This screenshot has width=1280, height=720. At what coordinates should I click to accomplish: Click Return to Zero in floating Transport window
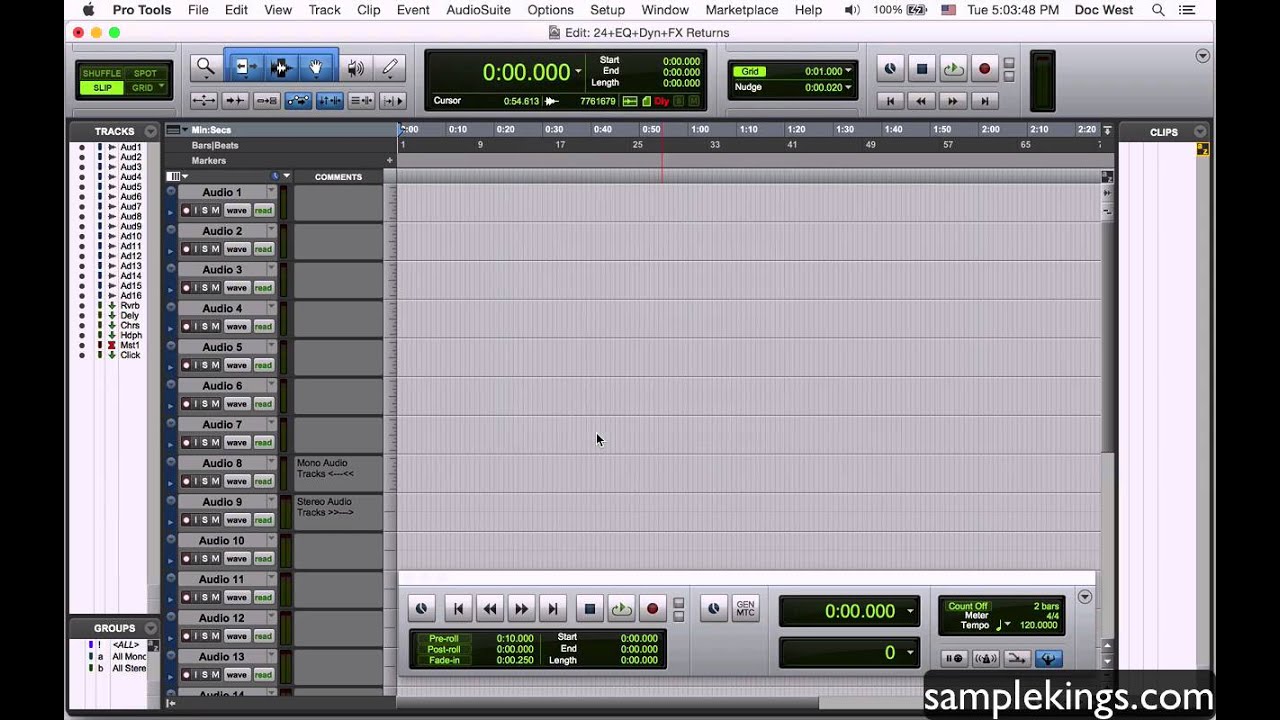458,609
